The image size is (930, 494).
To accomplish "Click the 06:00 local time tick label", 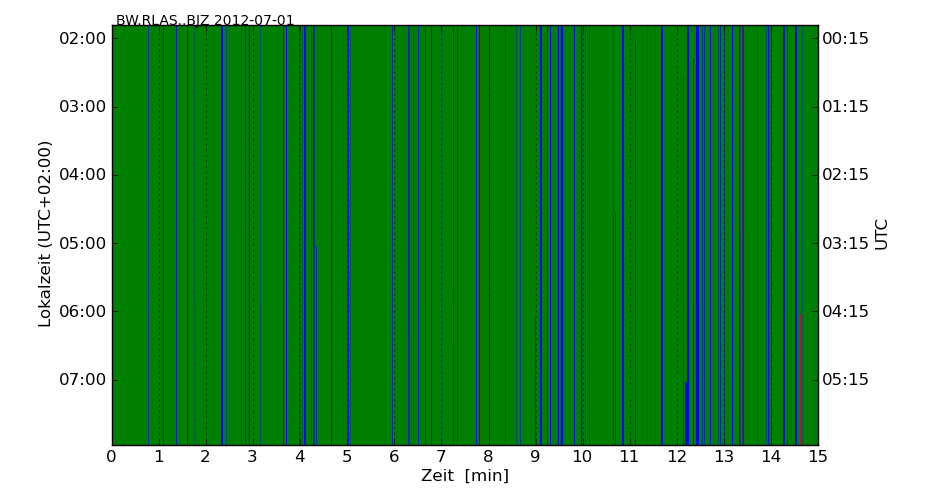I will (82, 311).
